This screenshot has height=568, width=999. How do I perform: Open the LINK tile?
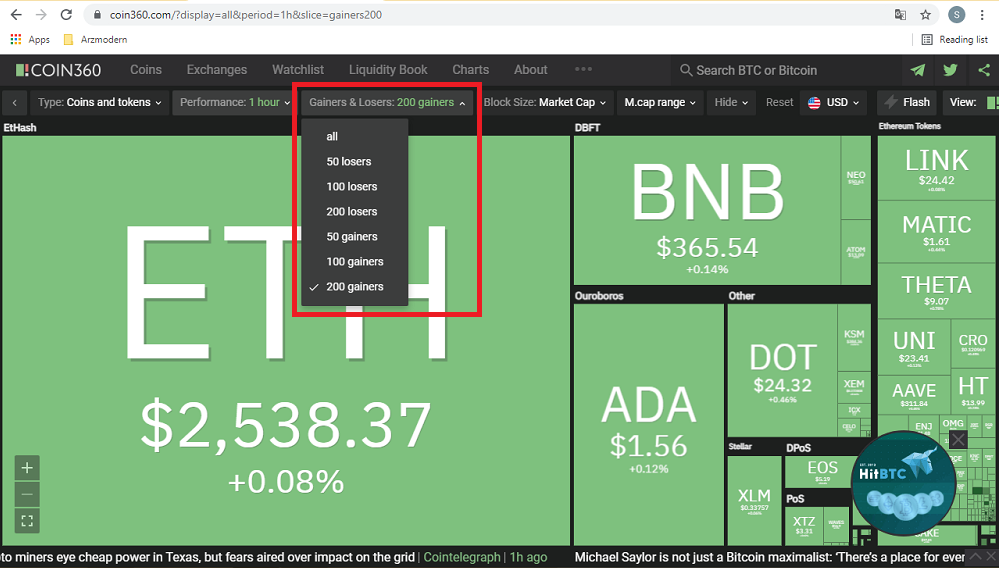coord(937,168)
